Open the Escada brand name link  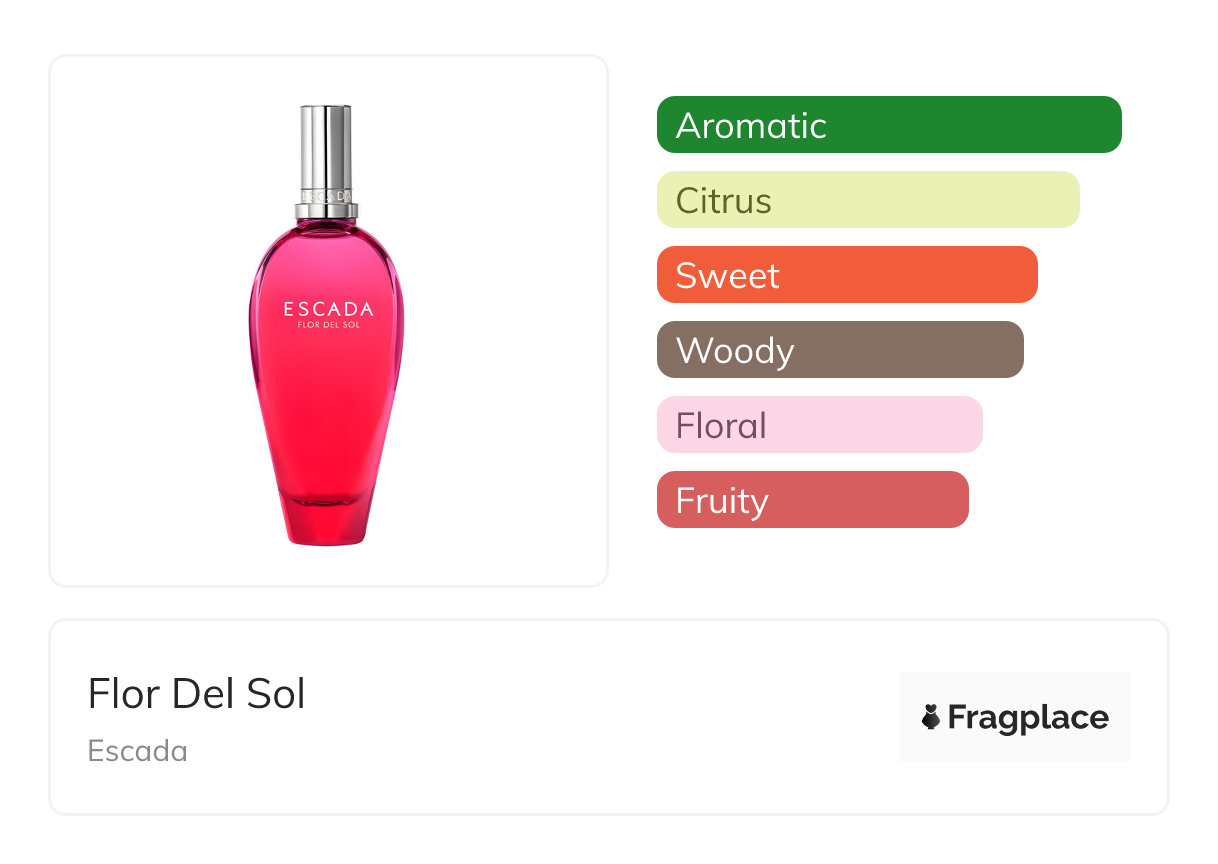(138, 751)
